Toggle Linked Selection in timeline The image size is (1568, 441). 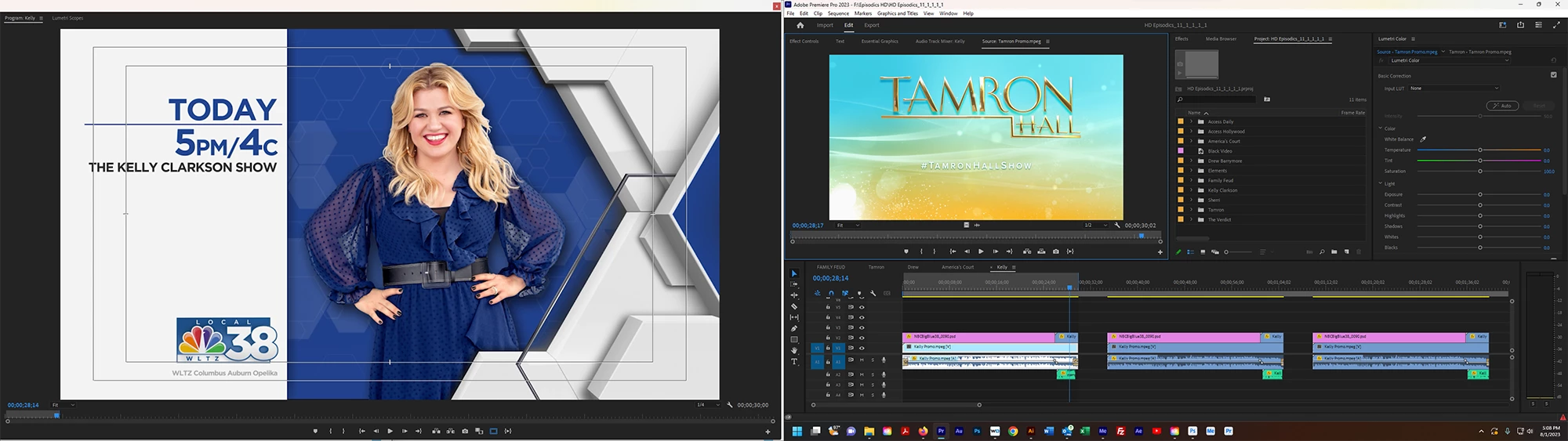pos(845,293)
